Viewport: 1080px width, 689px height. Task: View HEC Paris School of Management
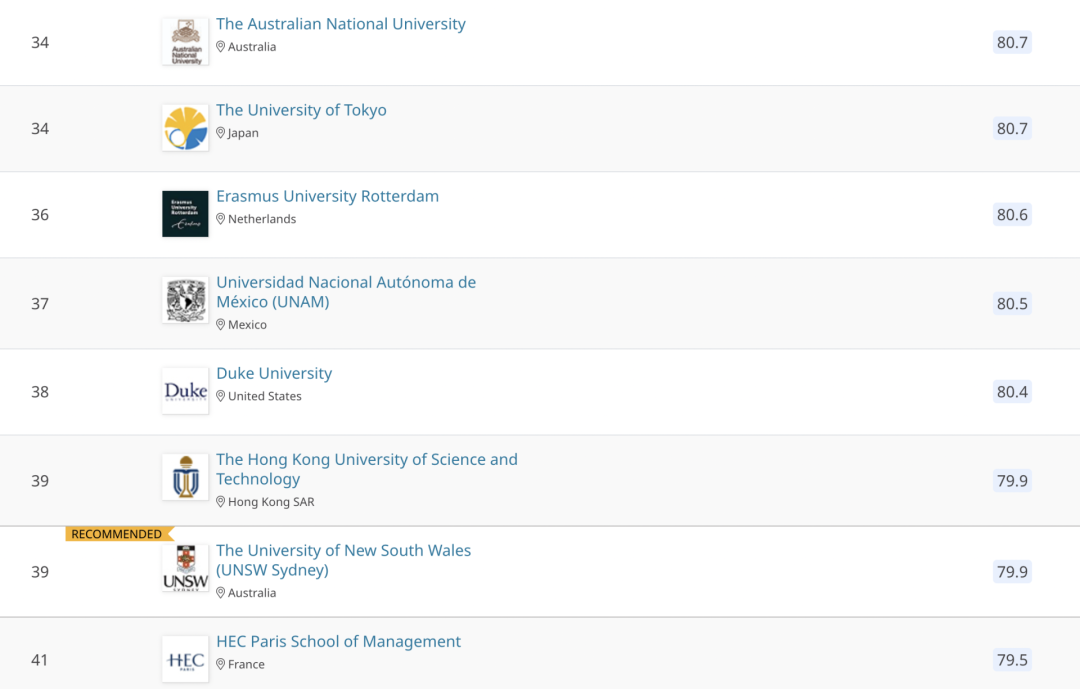(x=338, y=641)
